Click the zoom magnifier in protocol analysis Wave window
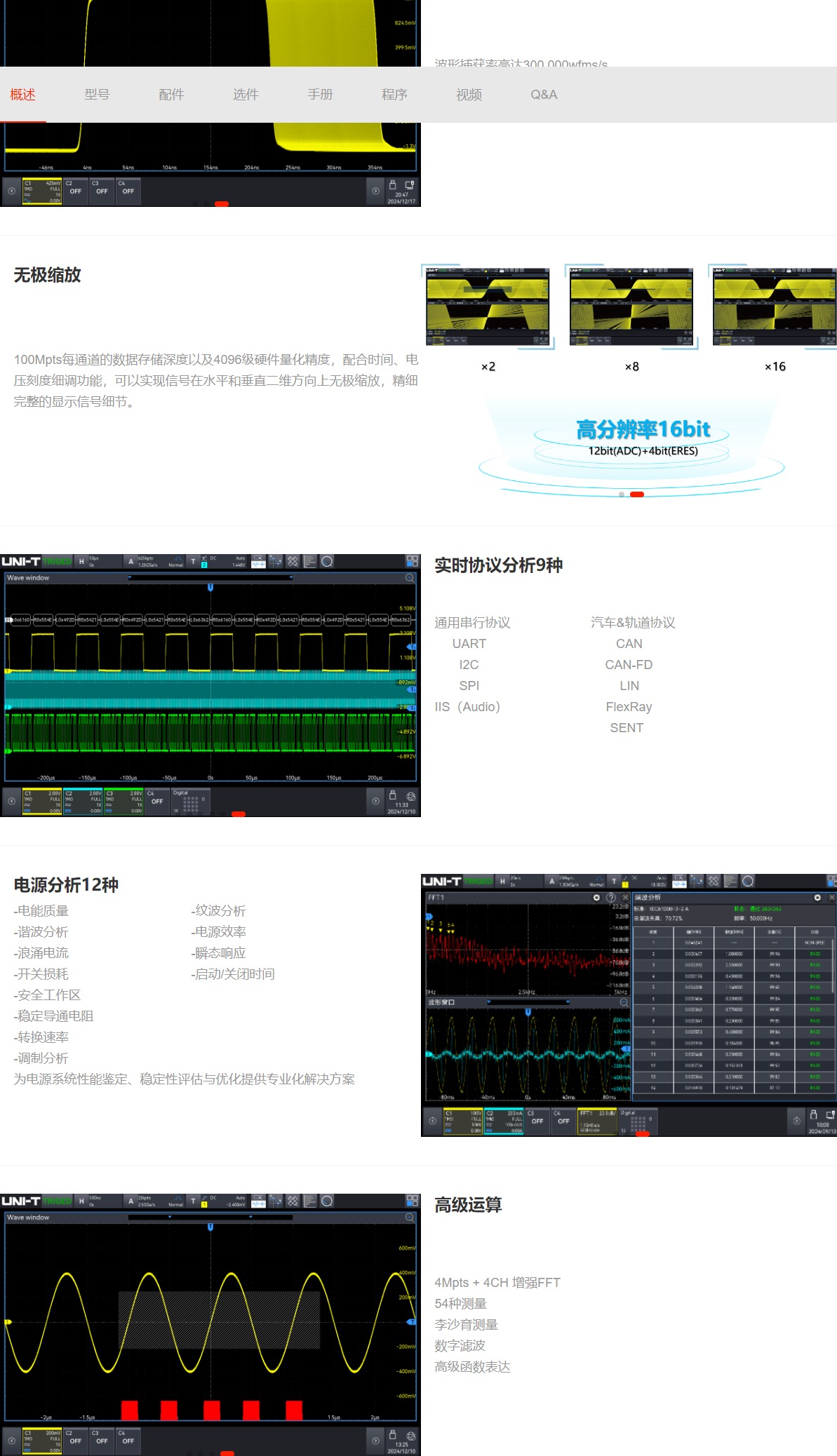 click(409, 578)
